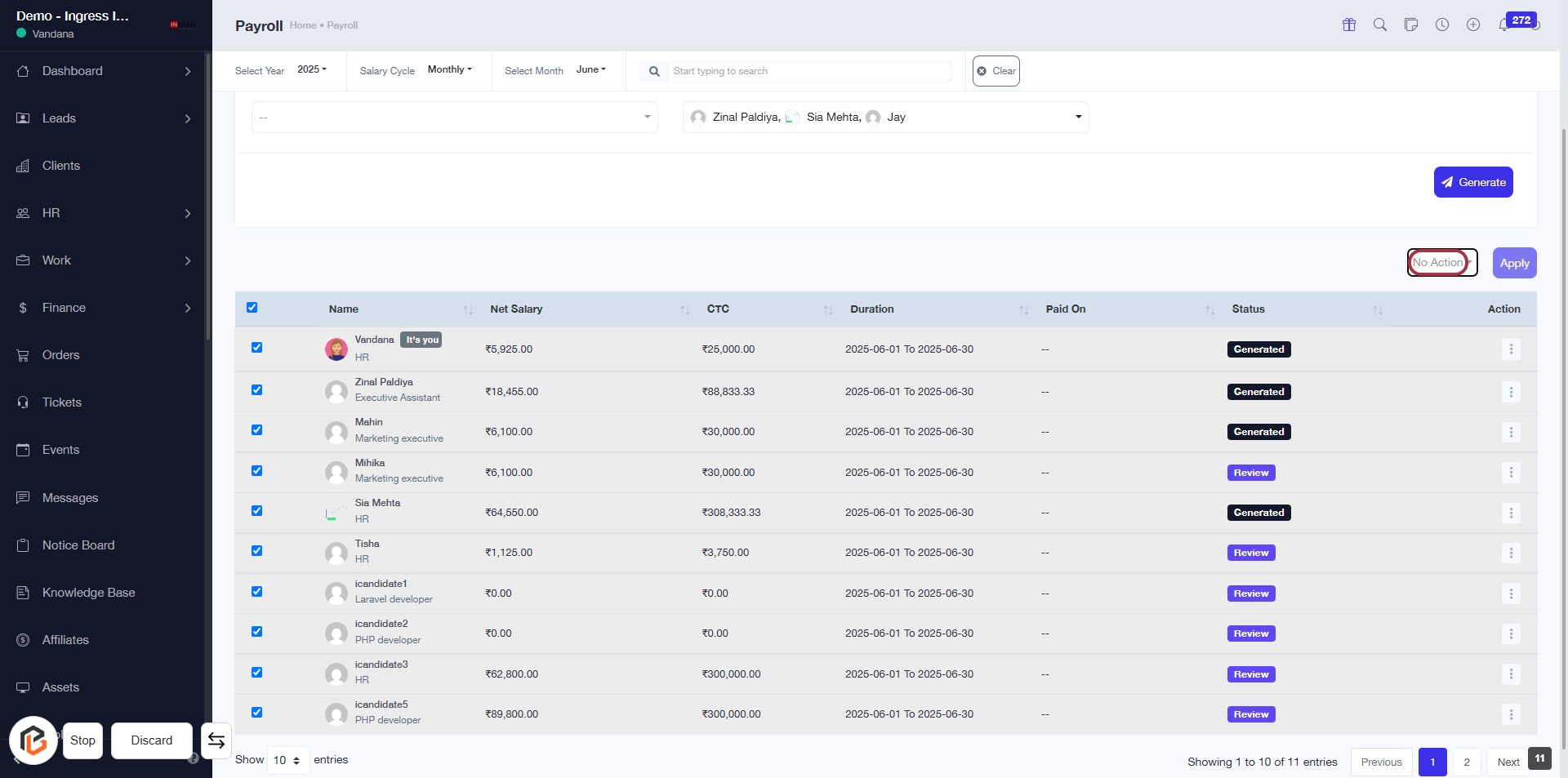Click the Review status badge for Mihika
The height and width of the screenshot is (778, 1568).
coord(1250,473)
